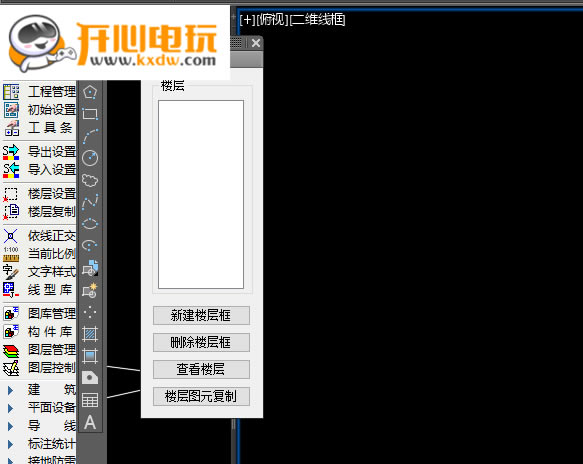
Task: Open the hatch fill tool
Action: tap(90, 334)
